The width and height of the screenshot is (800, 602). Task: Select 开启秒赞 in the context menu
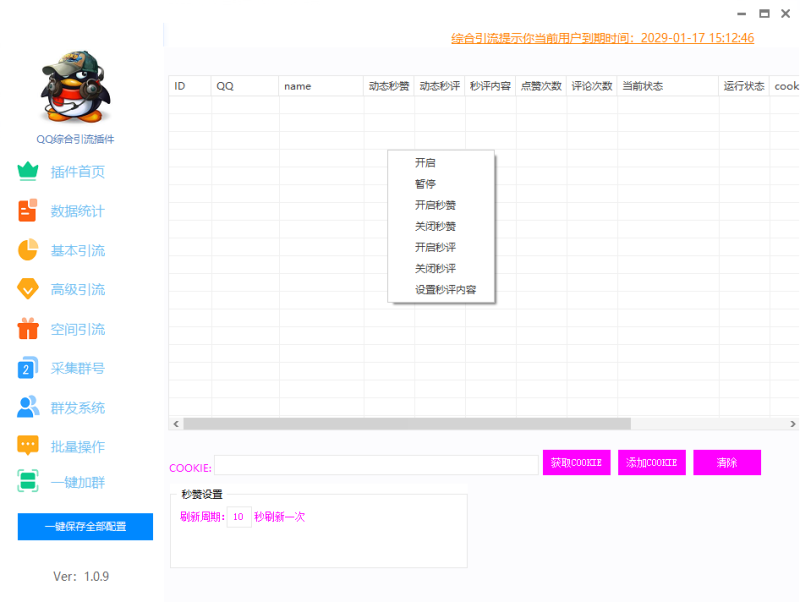436,205
